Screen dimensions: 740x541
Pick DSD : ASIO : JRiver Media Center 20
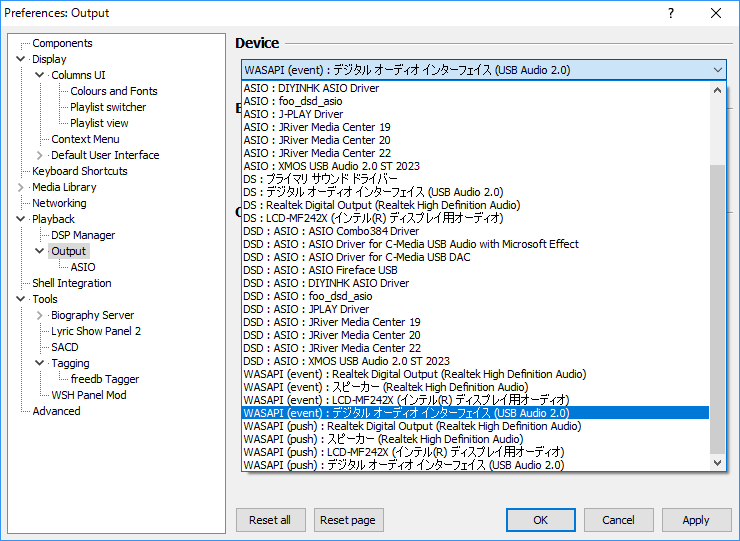coord(475,335)
